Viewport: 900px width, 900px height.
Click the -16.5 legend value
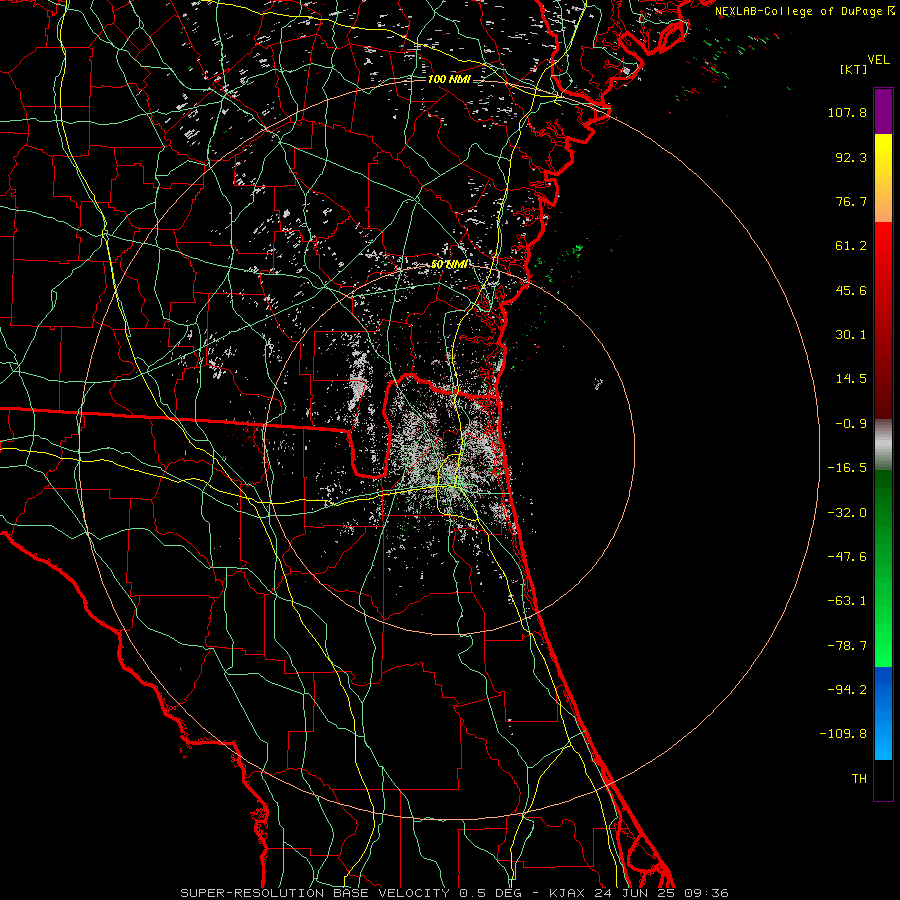(x=847, y=468)
